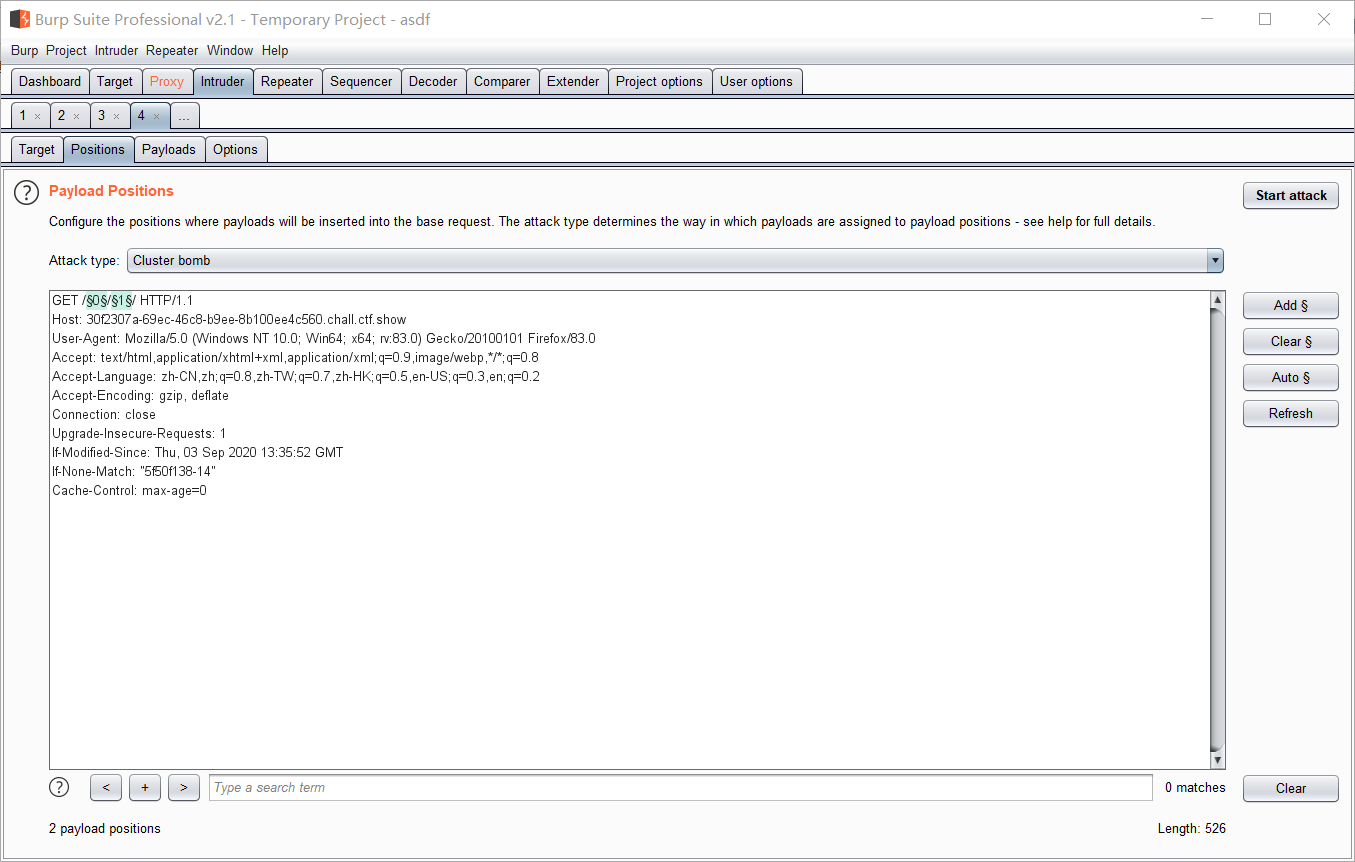Select Intruder attack tab 1
The image size is (1355, 862).
pyautogui.click(x=23, y=116)
